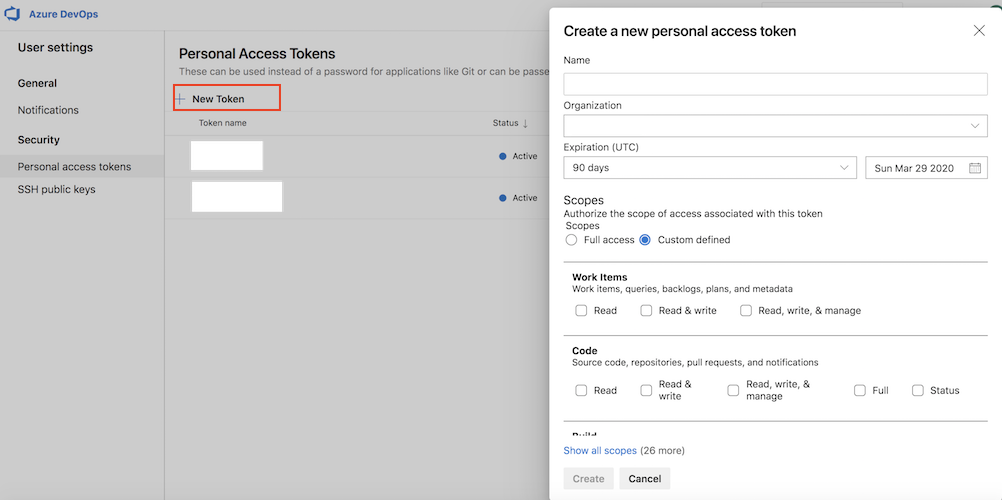Enable Work Items Read checkbox

pos(581,311)
